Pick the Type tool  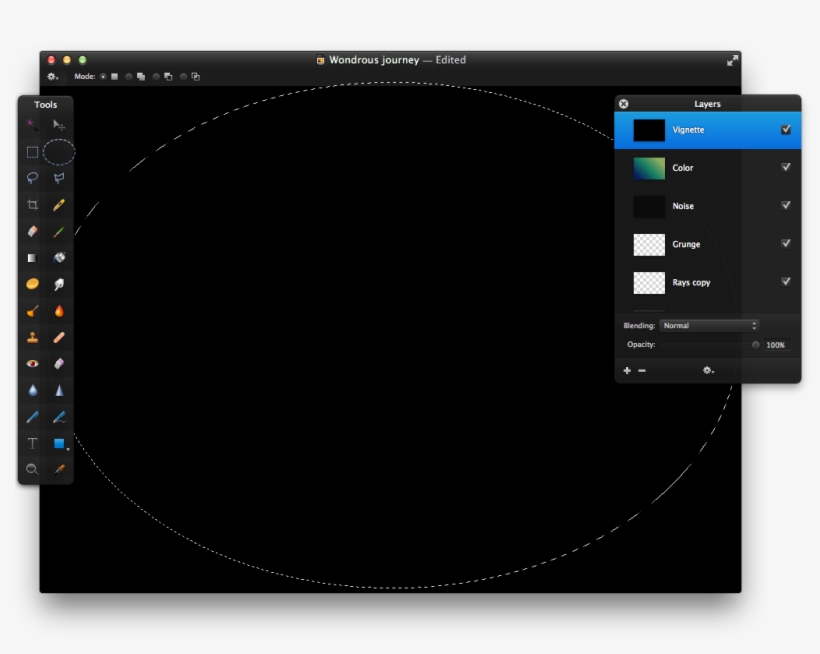(x=31, y=443)
